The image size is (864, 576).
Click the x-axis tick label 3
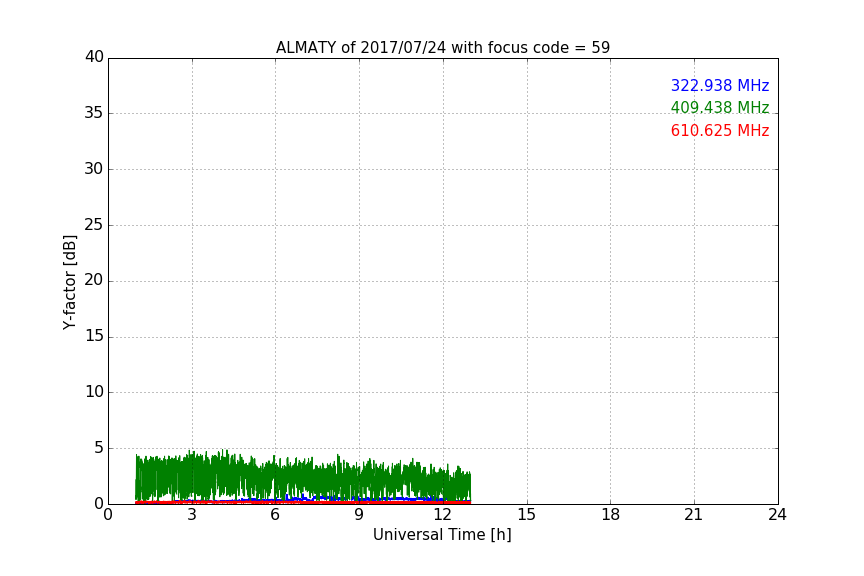tap(192, 515)
